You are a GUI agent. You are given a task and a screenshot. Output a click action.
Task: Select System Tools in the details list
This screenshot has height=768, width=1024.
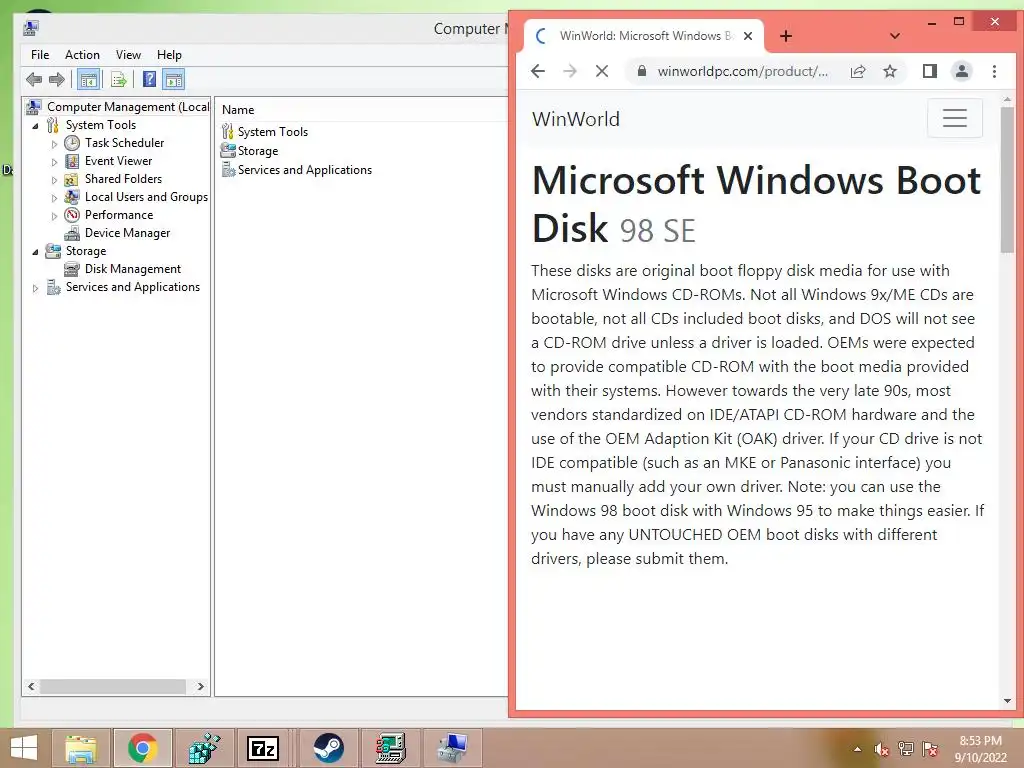click(x=272, y=131)
